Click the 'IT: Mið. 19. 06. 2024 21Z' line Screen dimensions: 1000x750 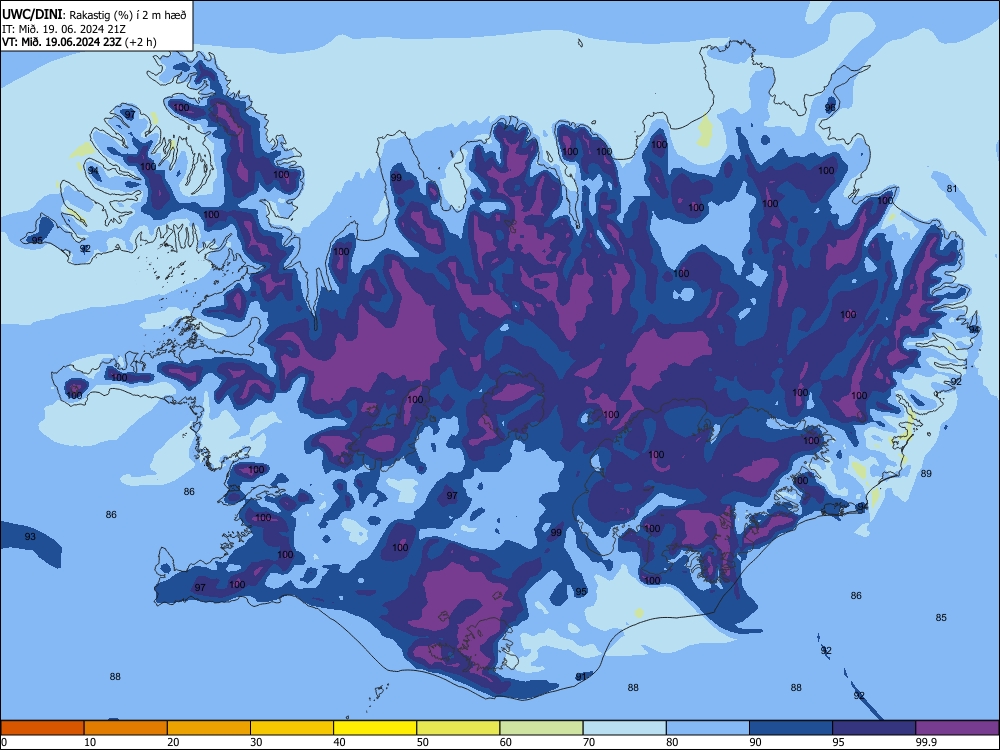pyautogui.click(x=64, y=29)
